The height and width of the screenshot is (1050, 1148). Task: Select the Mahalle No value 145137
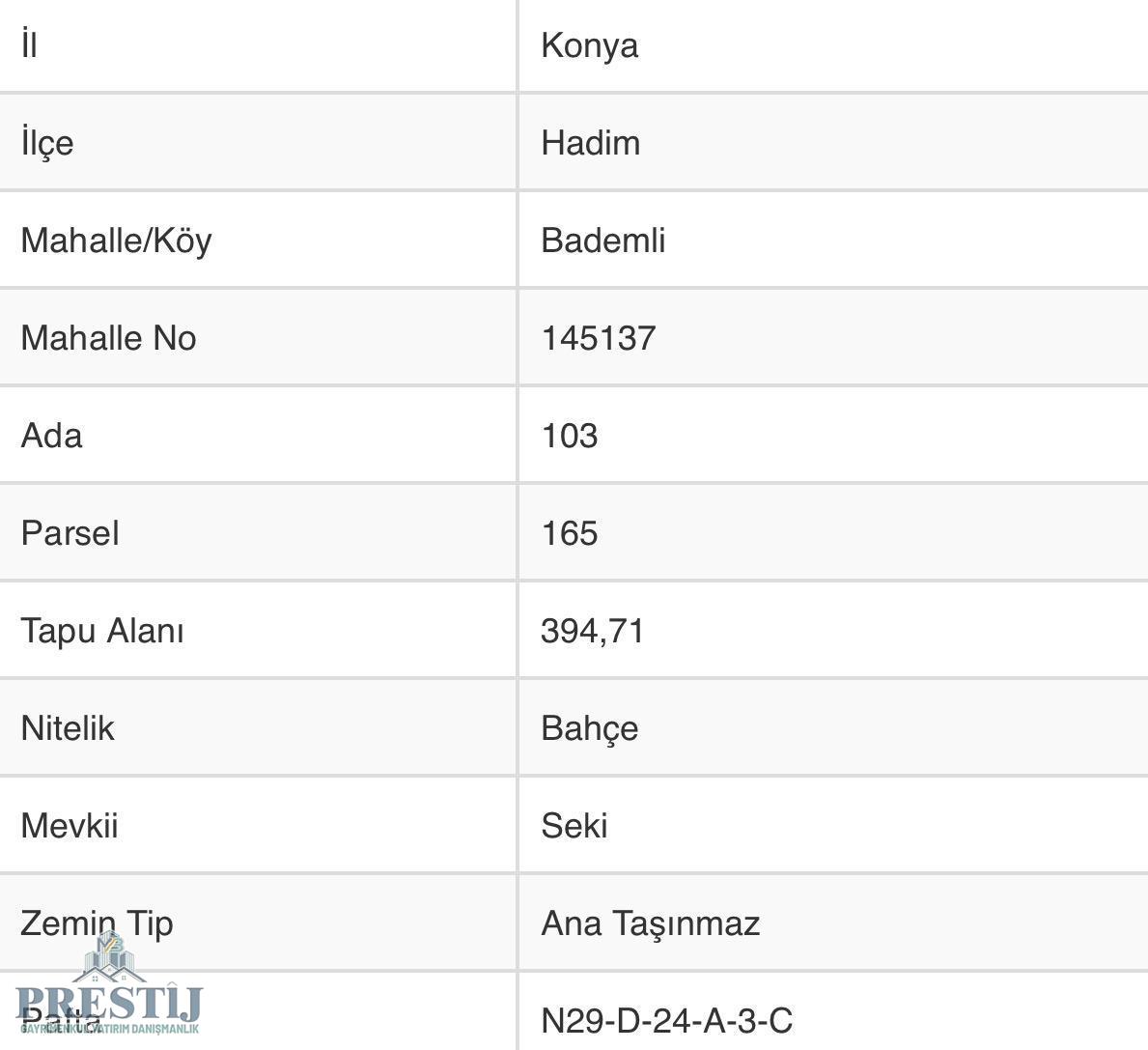tap(598, 338)
